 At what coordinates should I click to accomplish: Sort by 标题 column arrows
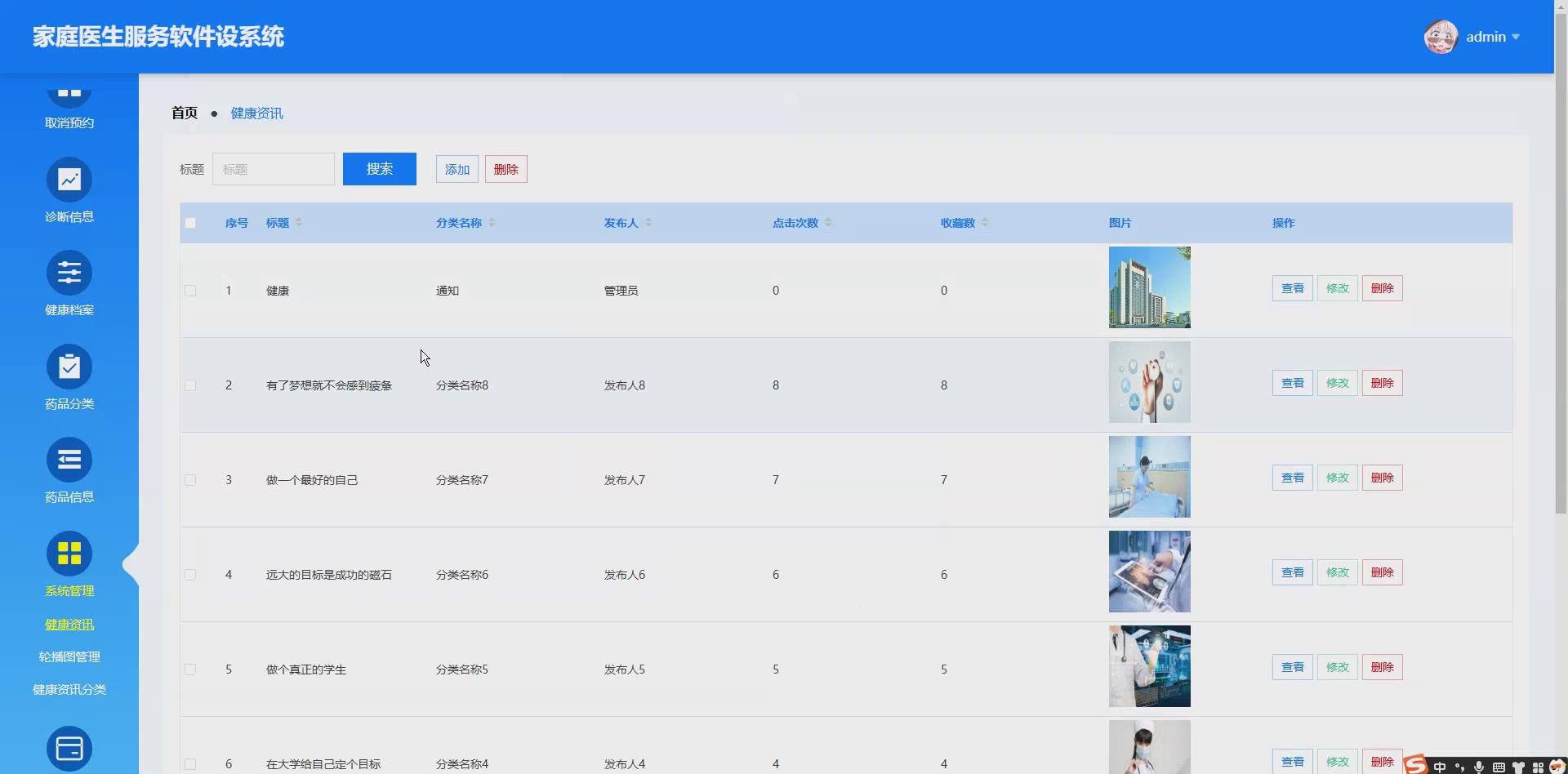click(x=299, y=222)
